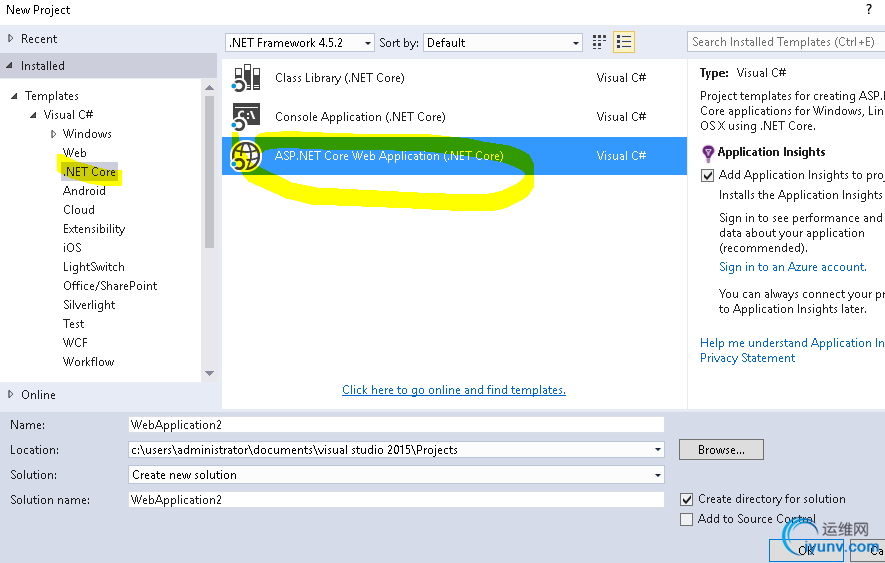The height and width of the screenshot is (563, 885).
Task: Select the Workflow template category
Action: 89,361
